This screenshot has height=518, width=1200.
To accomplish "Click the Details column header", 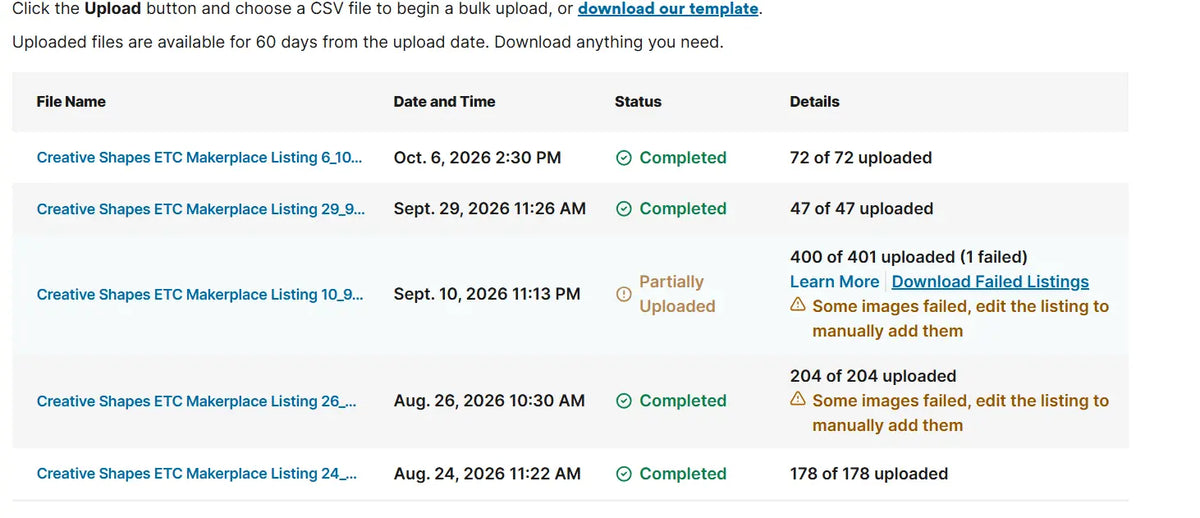I will [x=815, y=102].
